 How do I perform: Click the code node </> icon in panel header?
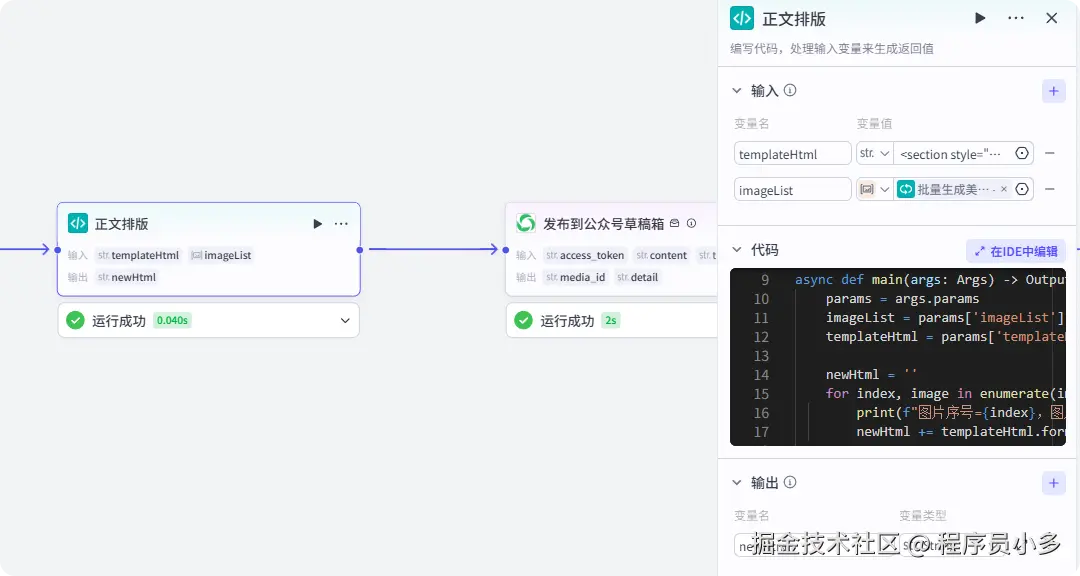pyautogui.click(x=740, y=18)
